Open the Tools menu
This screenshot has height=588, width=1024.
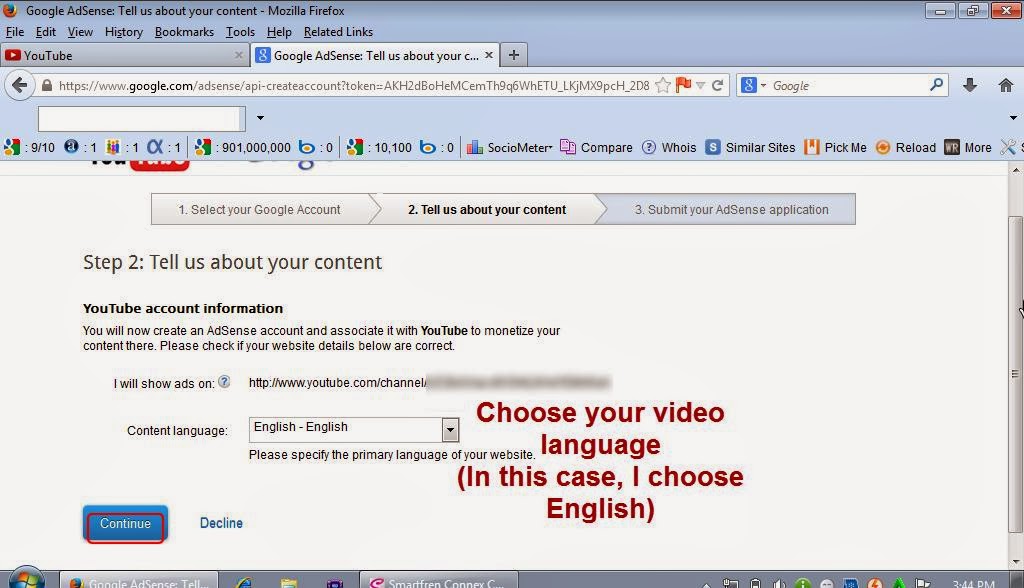[x=240, y=32]
